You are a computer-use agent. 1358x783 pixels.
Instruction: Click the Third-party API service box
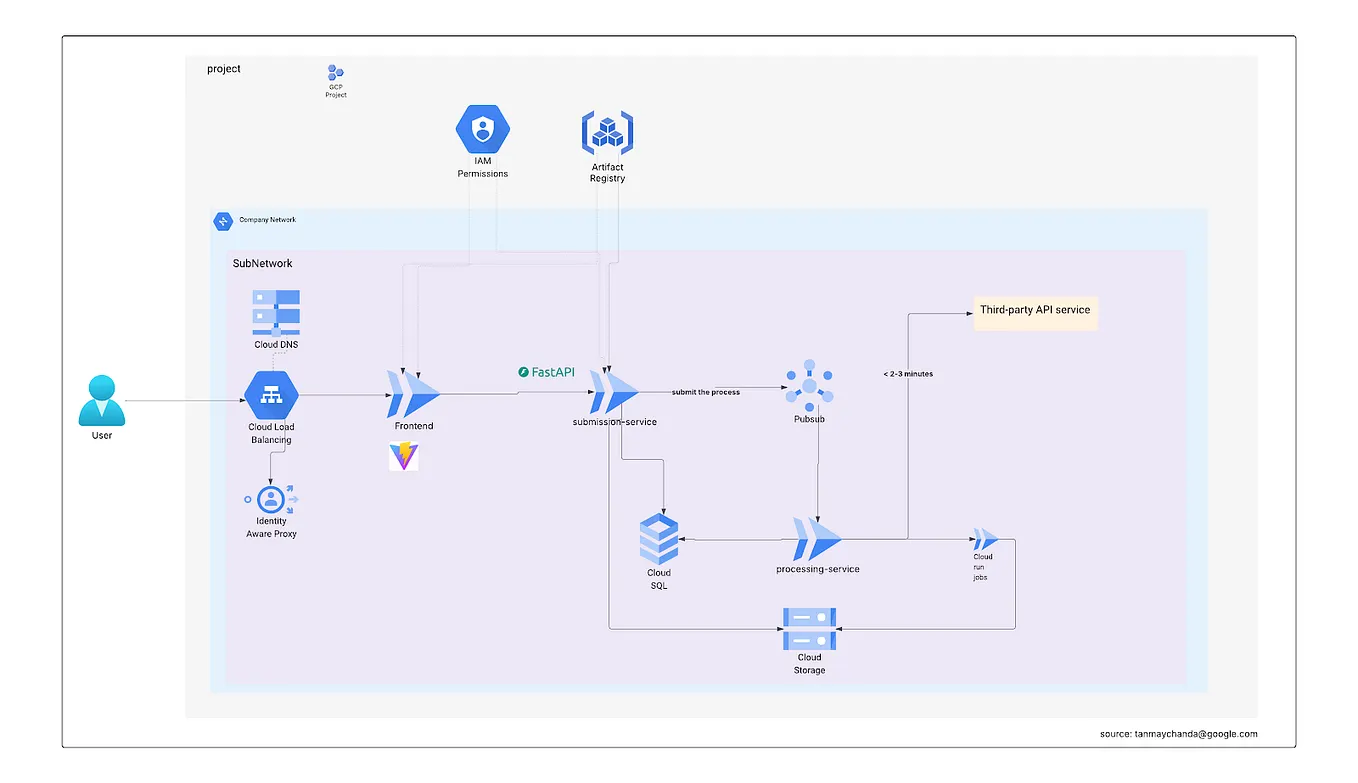pos(1036,311)
